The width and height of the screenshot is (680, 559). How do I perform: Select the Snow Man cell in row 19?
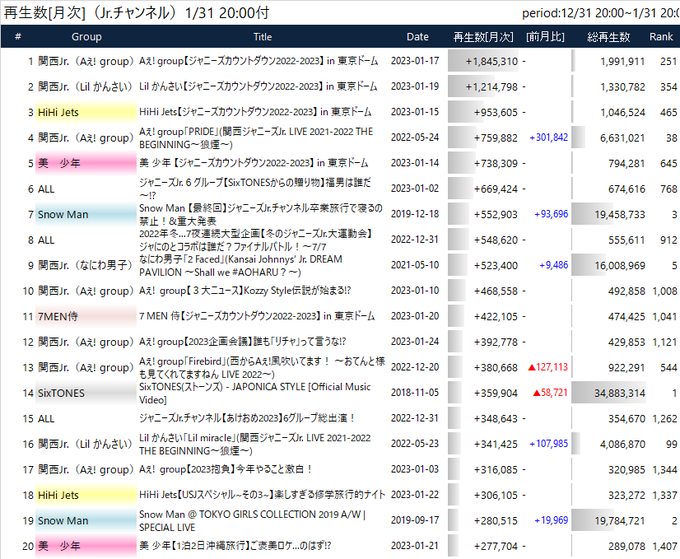click(86, 521)
